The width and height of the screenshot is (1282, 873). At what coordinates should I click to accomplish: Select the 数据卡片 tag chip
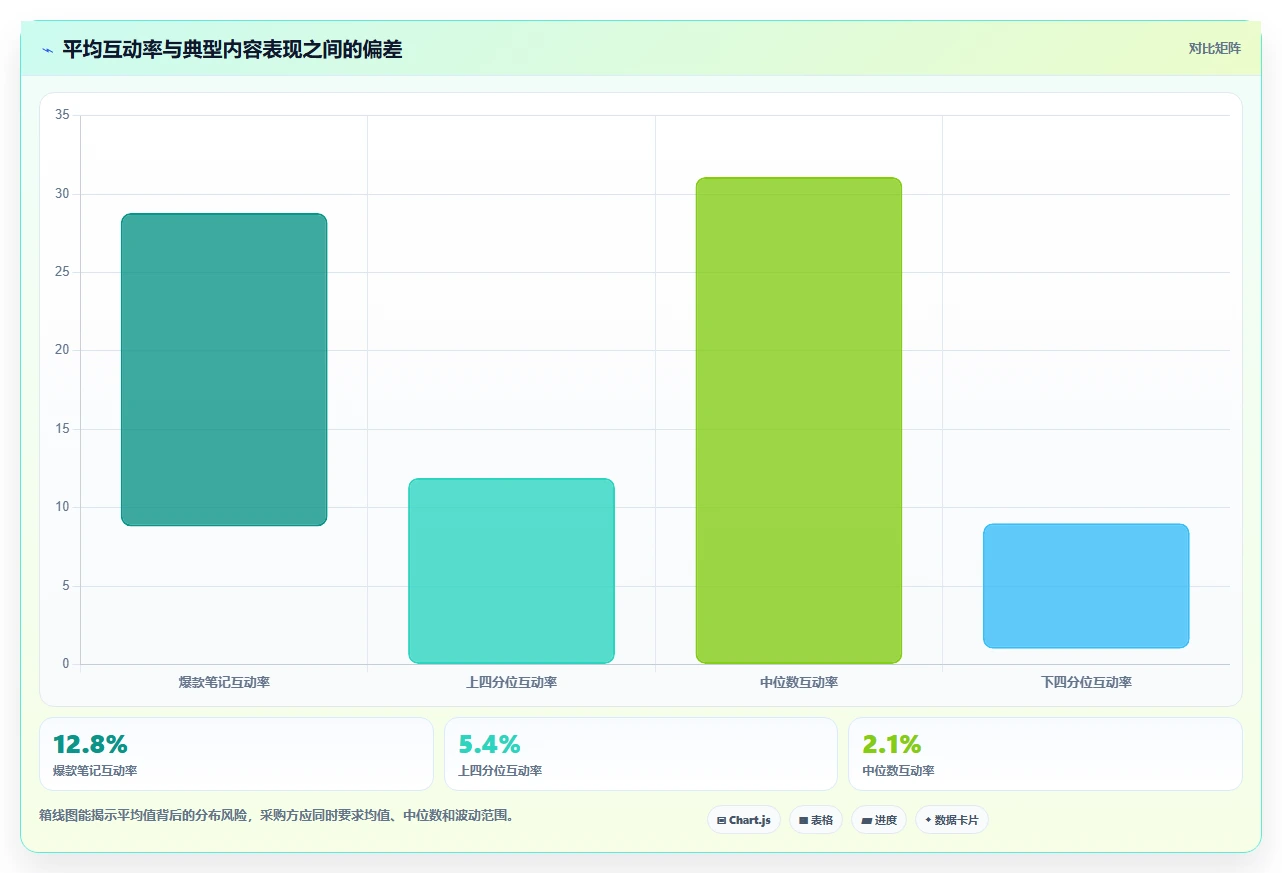(x=952, y=820)
